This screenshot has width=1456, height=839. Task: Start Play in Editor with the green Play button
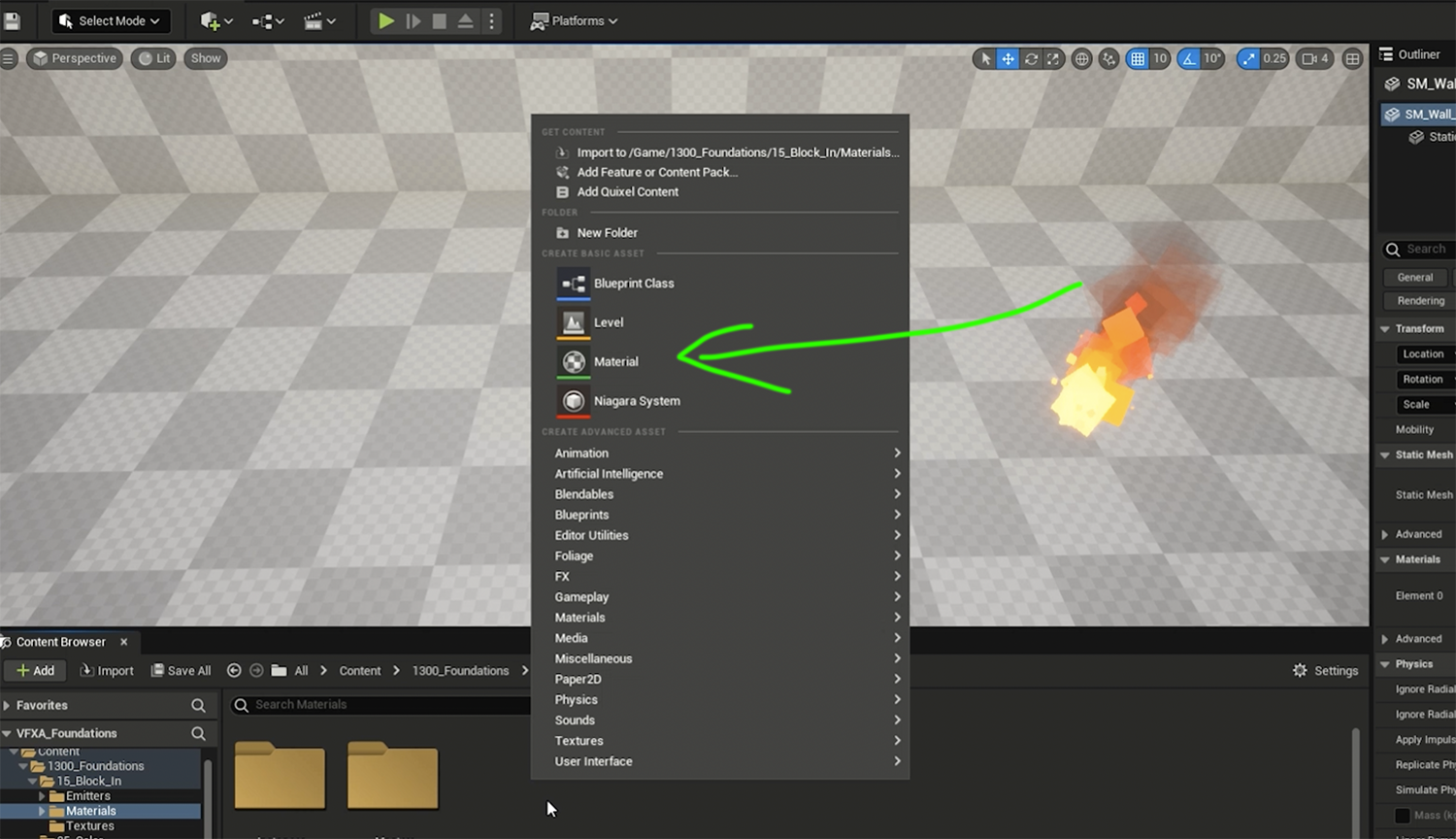click(x=386, y=20)
